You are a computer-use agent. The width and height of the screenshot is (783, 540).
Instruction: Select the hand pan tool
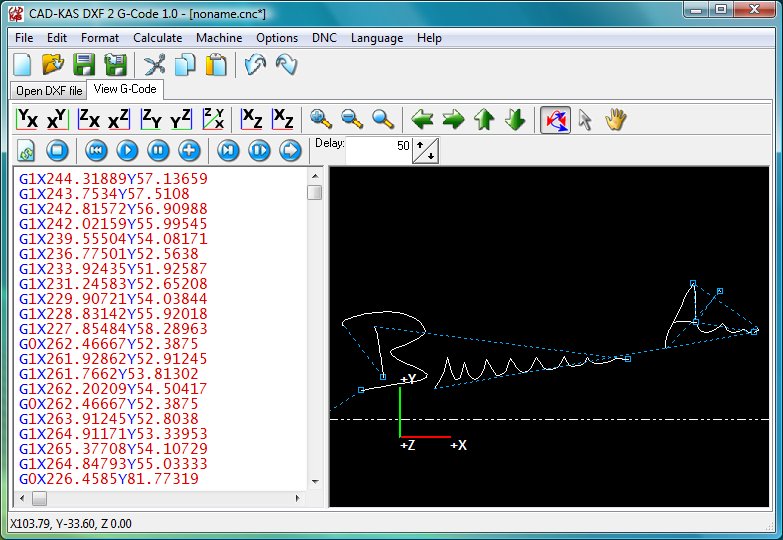point(614,119)
